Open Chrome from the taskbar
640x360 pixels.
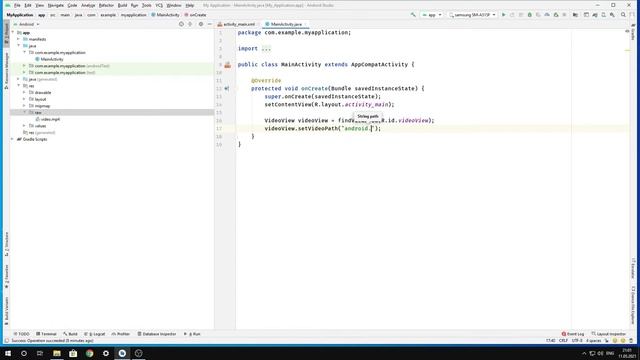(89, 353)
